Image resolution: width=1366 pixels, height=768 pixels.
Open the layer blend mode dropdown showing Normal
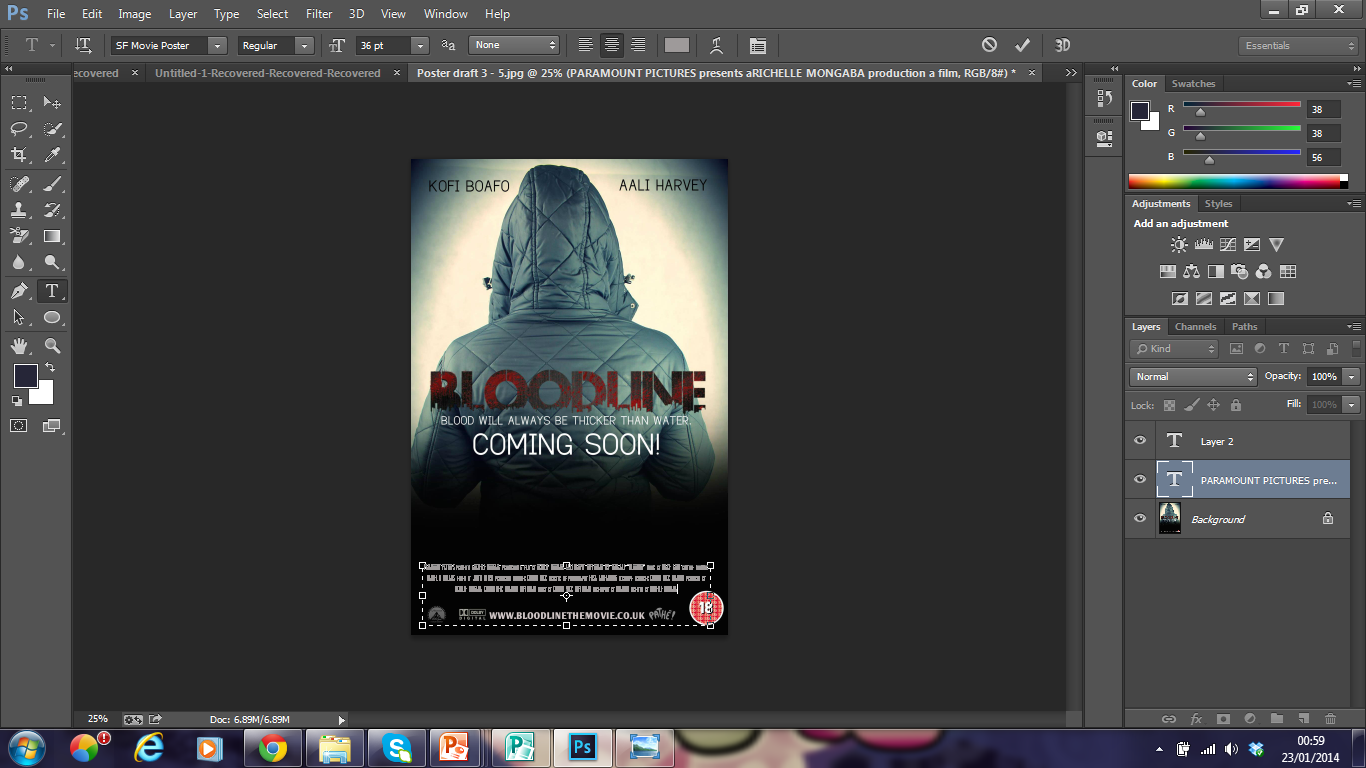(x=1193, y=376)
